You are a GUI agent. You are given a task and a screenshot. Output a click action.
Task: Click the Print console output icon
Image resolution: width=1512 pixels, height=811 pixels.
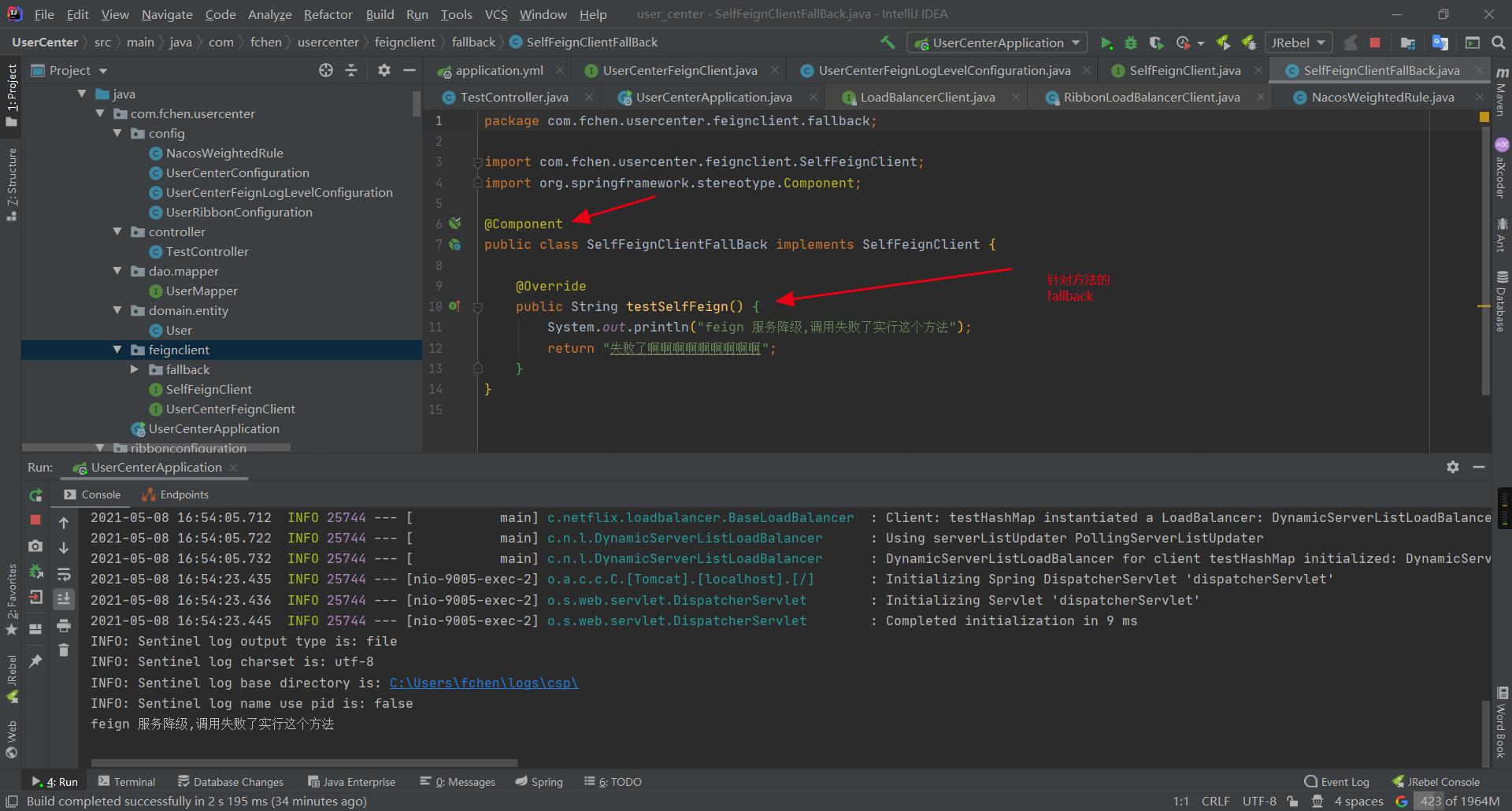(x=64, y=626)
